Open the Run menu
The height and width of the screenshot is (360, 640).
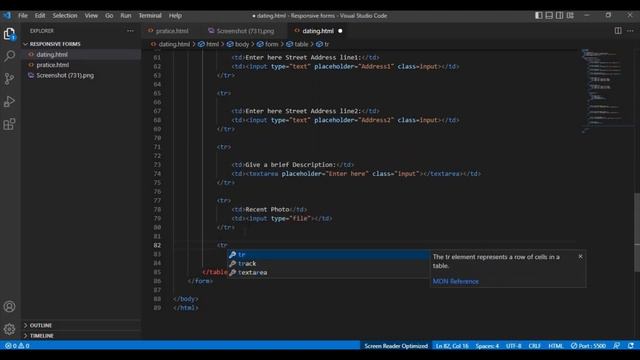coord(126,16)
